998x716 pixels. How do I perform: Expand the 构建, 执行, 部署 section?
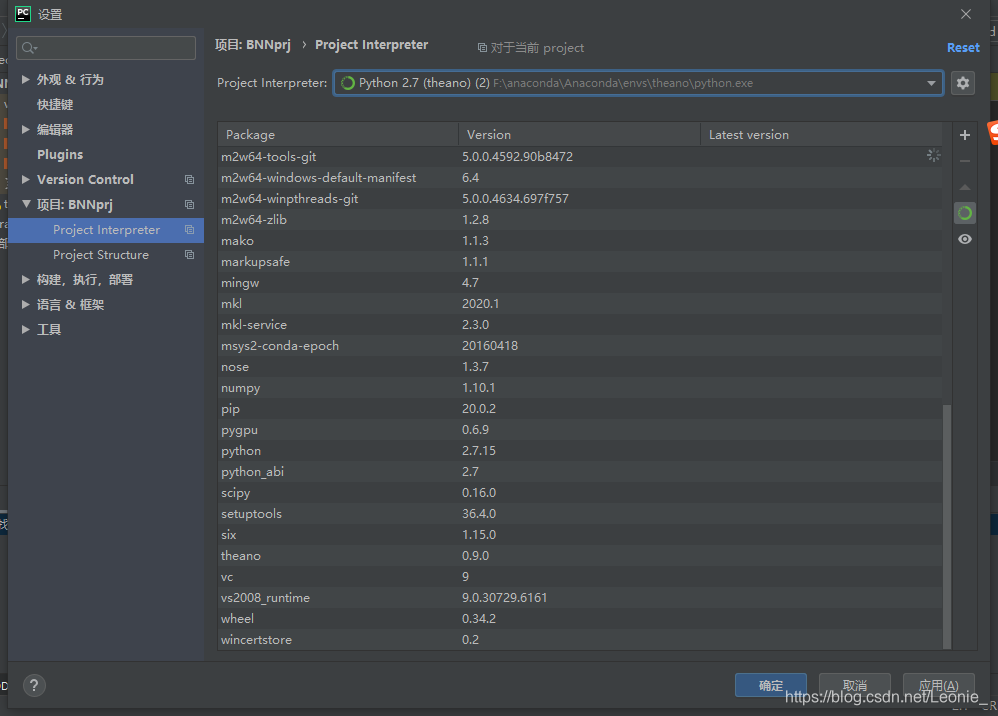pos(25,279)
